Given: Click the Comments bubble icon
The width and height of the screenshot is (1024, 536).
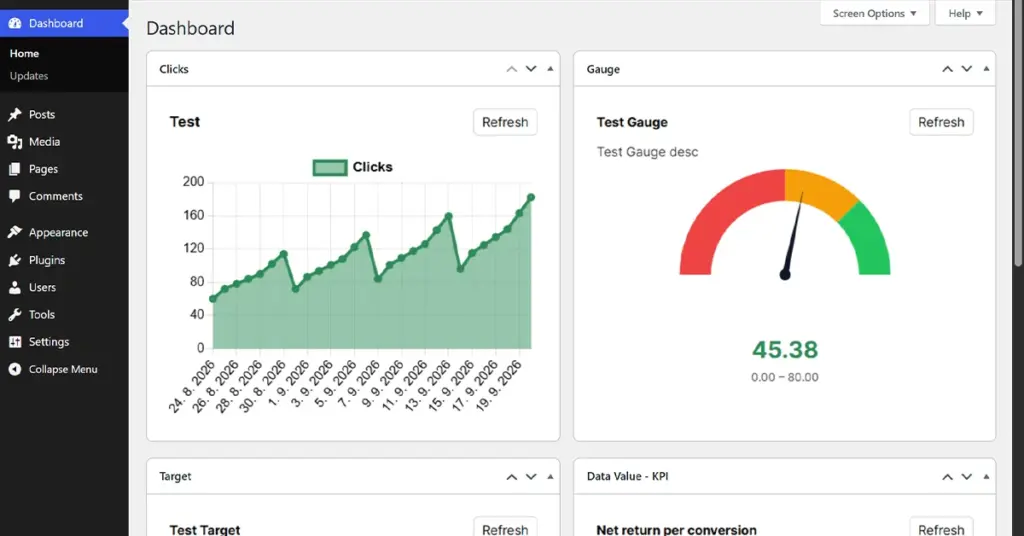Looking at the screenshot, I should click(14, 196).
